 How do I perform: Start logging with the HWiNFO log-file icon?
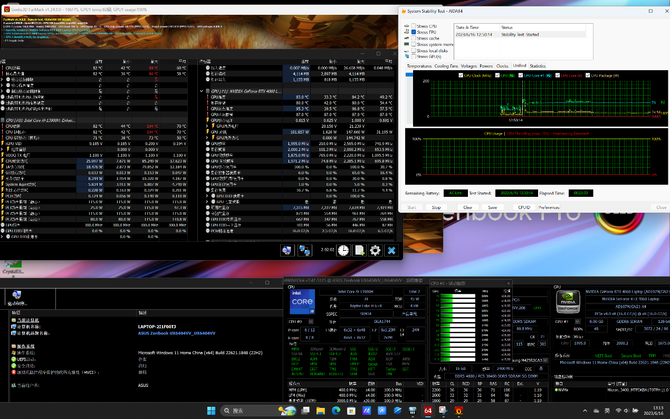(x=359, y=250)
